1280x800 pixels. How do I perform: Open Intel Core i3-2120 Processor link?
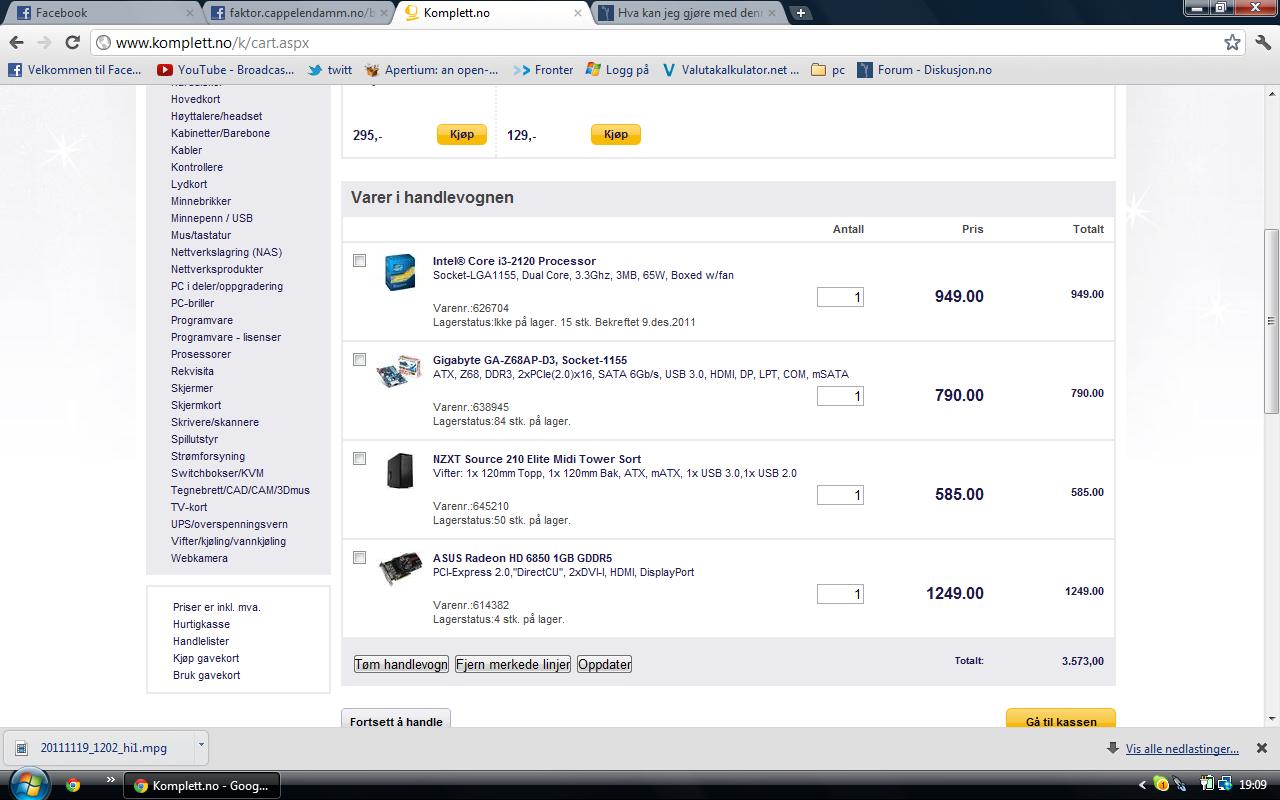point(514,261)
